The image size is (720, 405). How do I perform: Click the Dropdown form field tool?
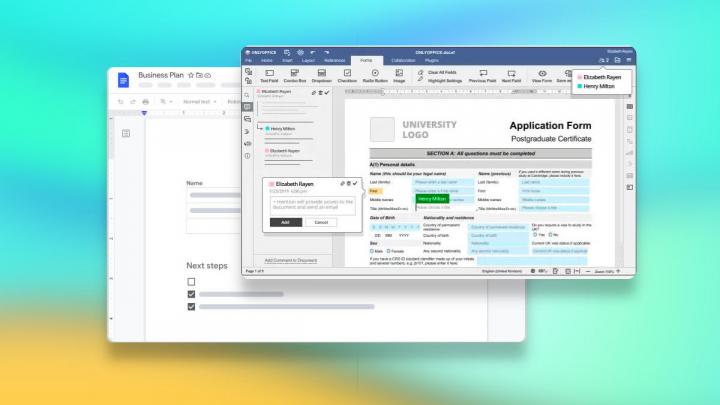(x=321, y=74)
